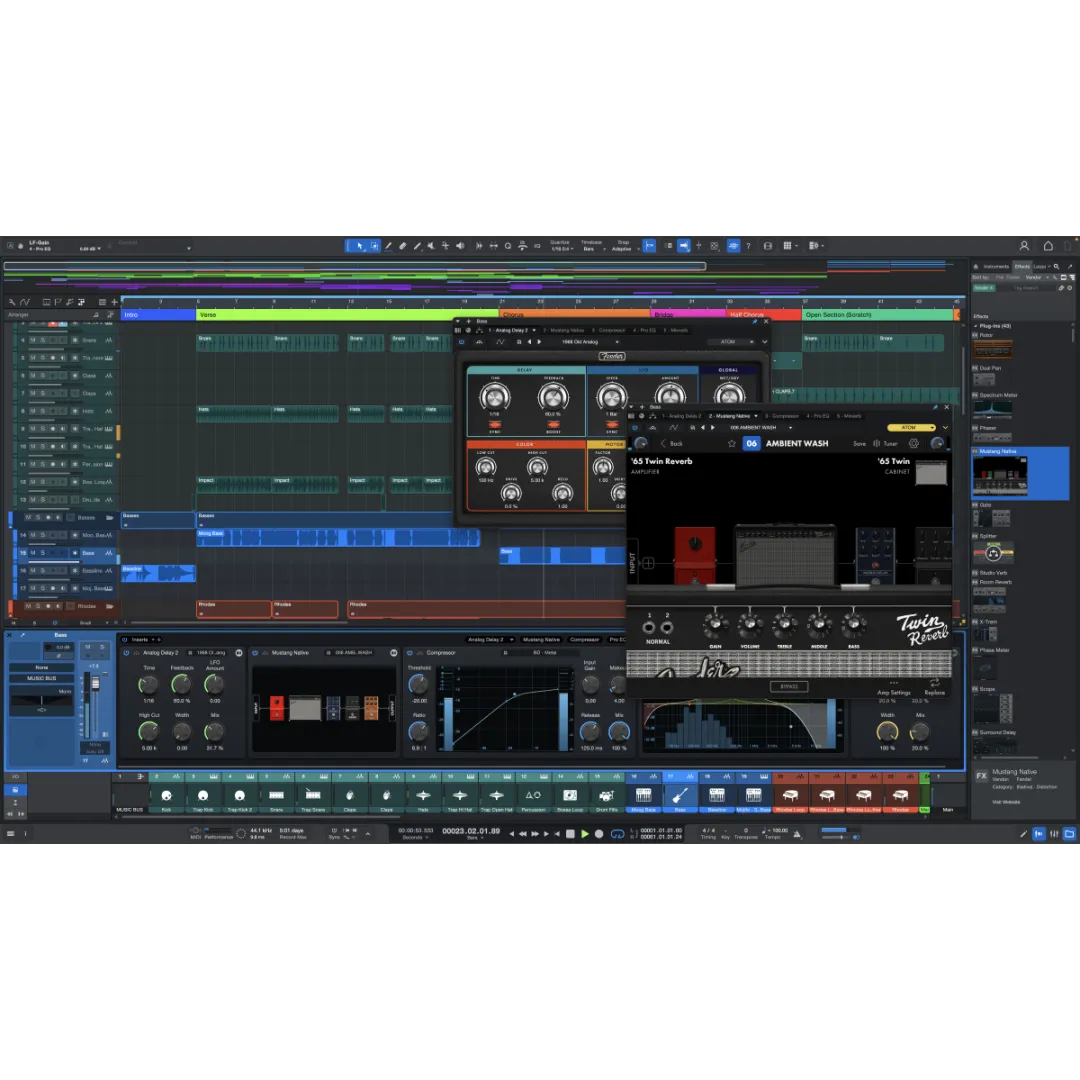This screenshot has height=1080, width=1080.
Task: Favorite the Ambient Wash preset star
Action: 732,444
